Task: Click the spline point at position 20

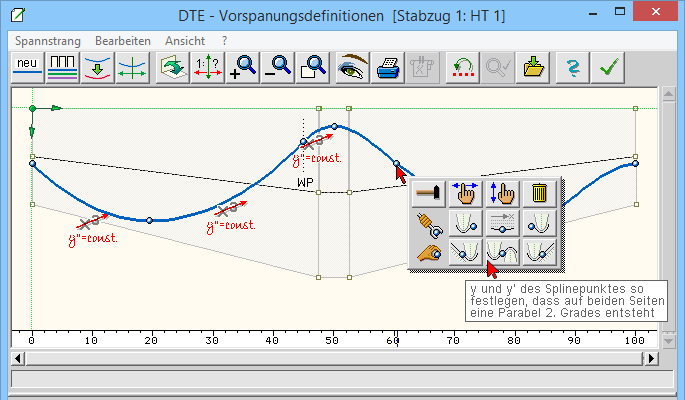Action: [150, 220]
